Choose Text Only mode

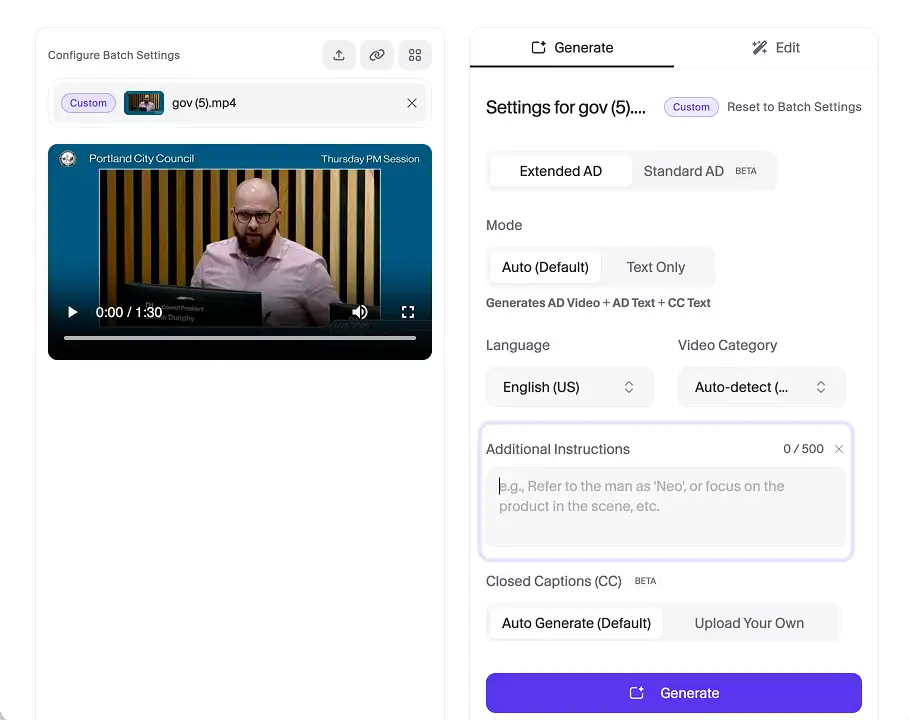pos(655,267)
